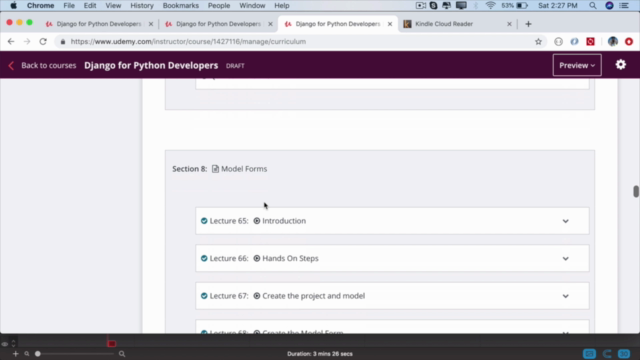Click the address bar URL field
The image size is (640, 360).
(300, 42)
